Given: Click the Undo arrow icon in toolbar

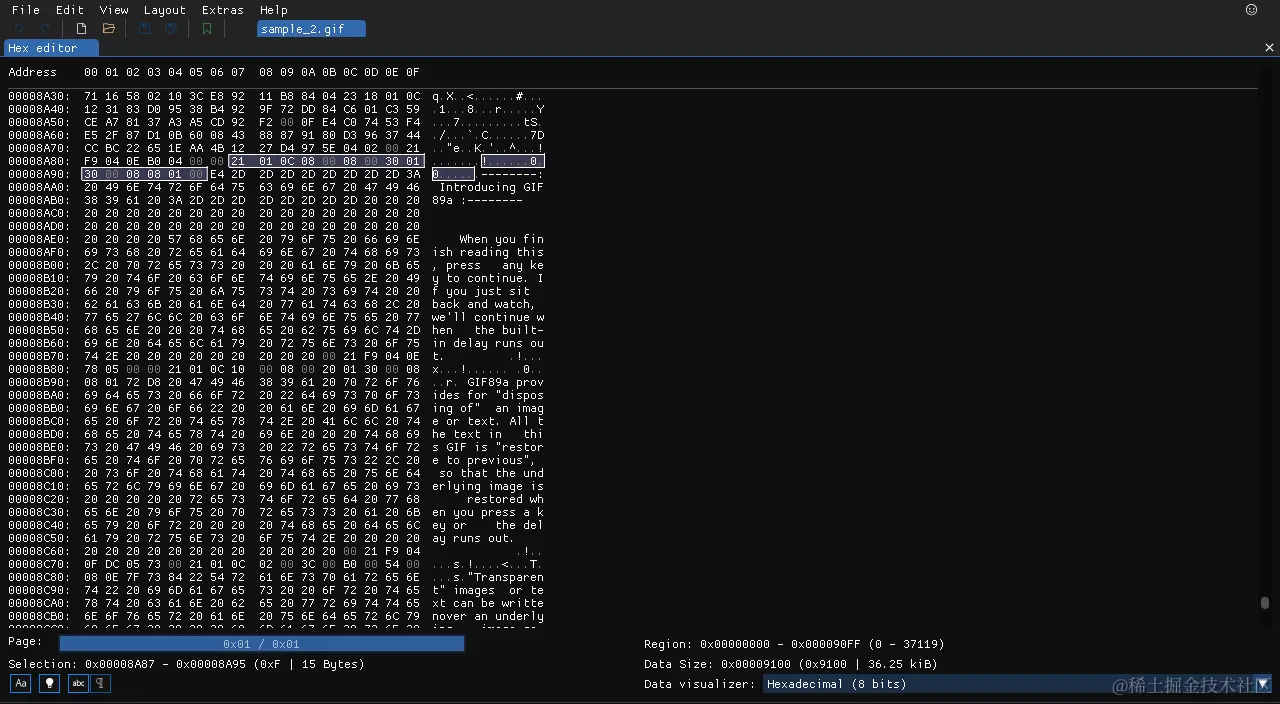Looking at the screenshot, I should (x=17, y=29).
